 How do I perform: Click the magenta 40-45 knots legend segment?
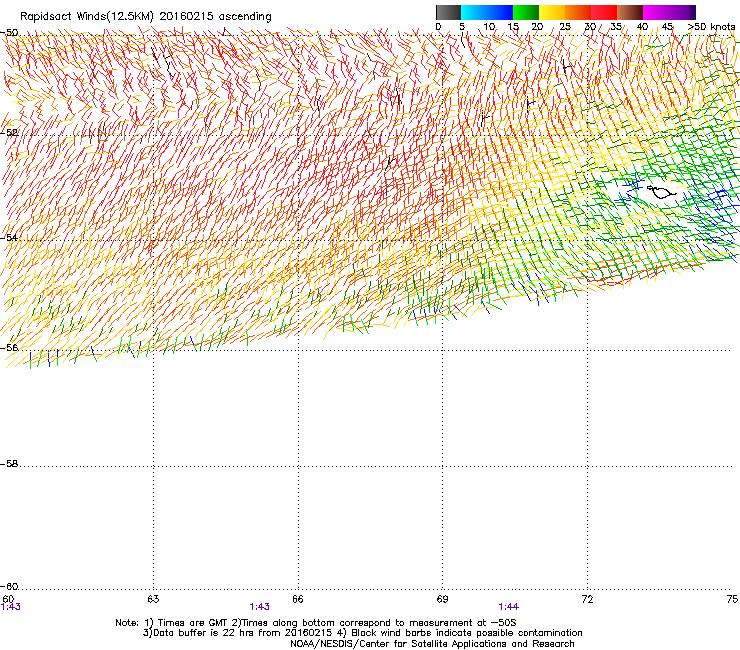[x=656, y=12]
